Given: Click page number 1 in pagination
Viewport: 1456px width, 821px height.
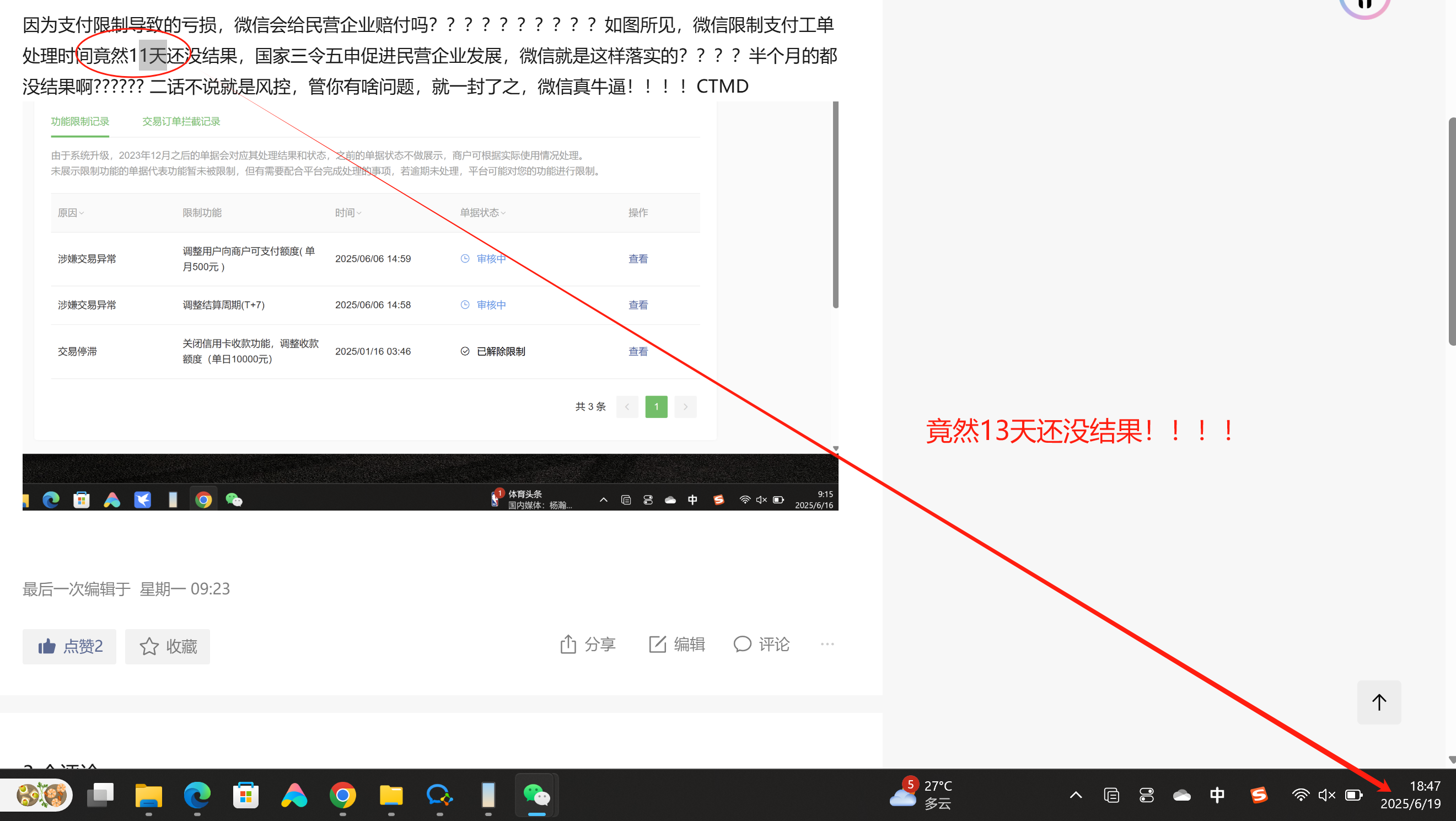Looking at the screenshot, I should (656, 406).
